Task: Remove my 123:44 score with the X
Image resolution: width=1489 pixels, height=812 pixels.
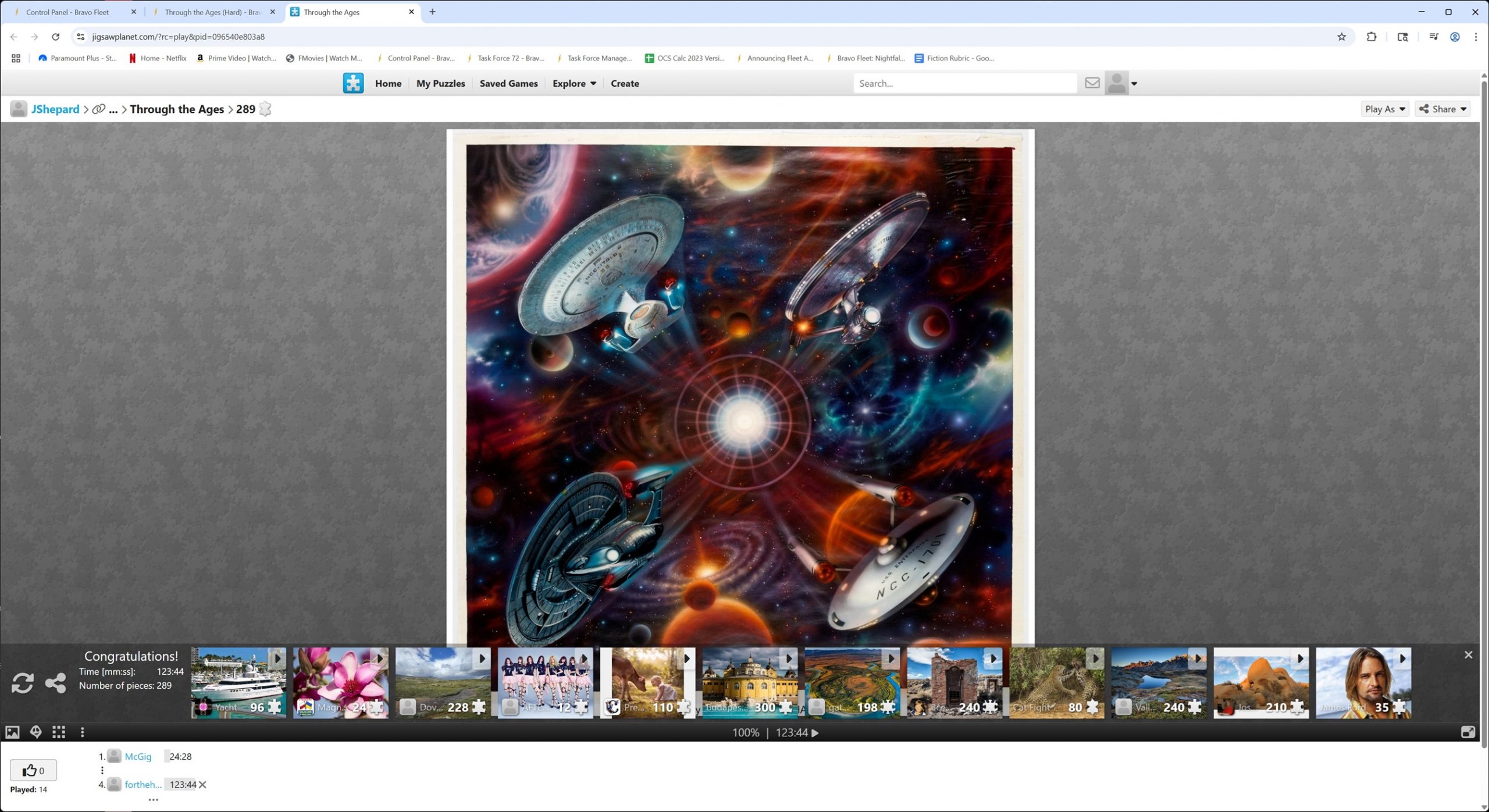Action: tap(202, 785)
